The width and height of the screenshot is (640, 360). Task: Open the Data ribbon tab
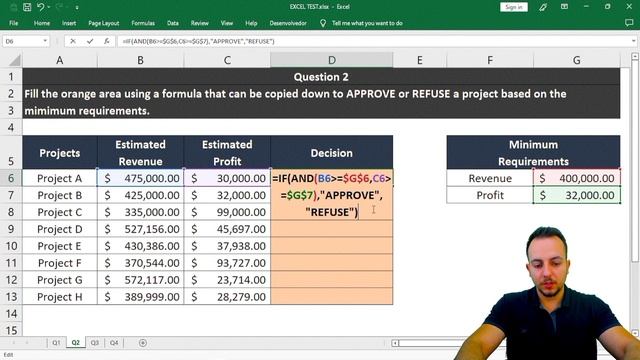click(x=173, y=23)
